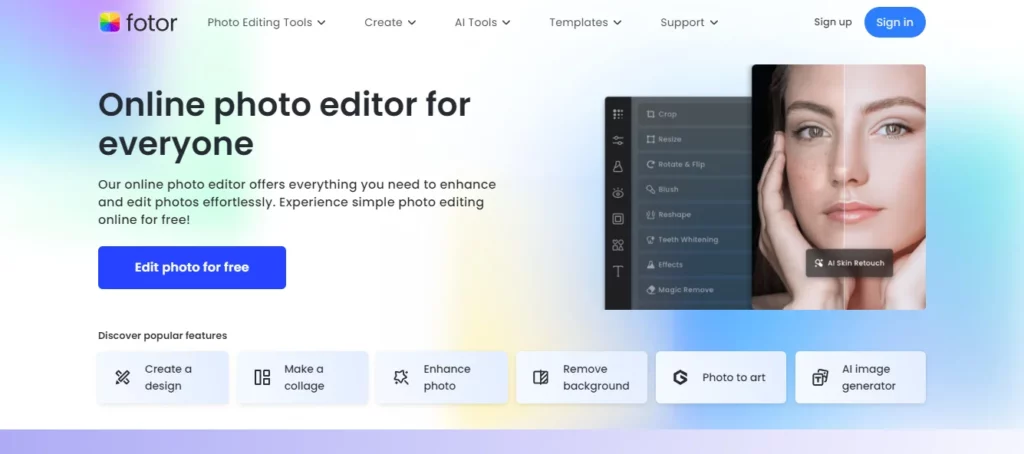Click the AI Skin Retouch label text
The image size is (1024, 454).
(856, 263)
